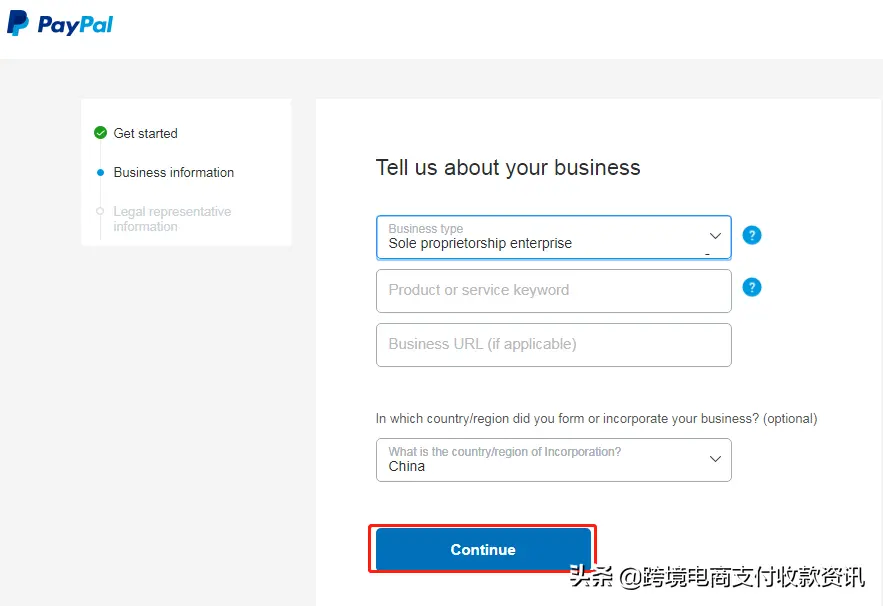
Task: Open the country/region of Incorporation dropdown
Action: [x=540, y=460]
